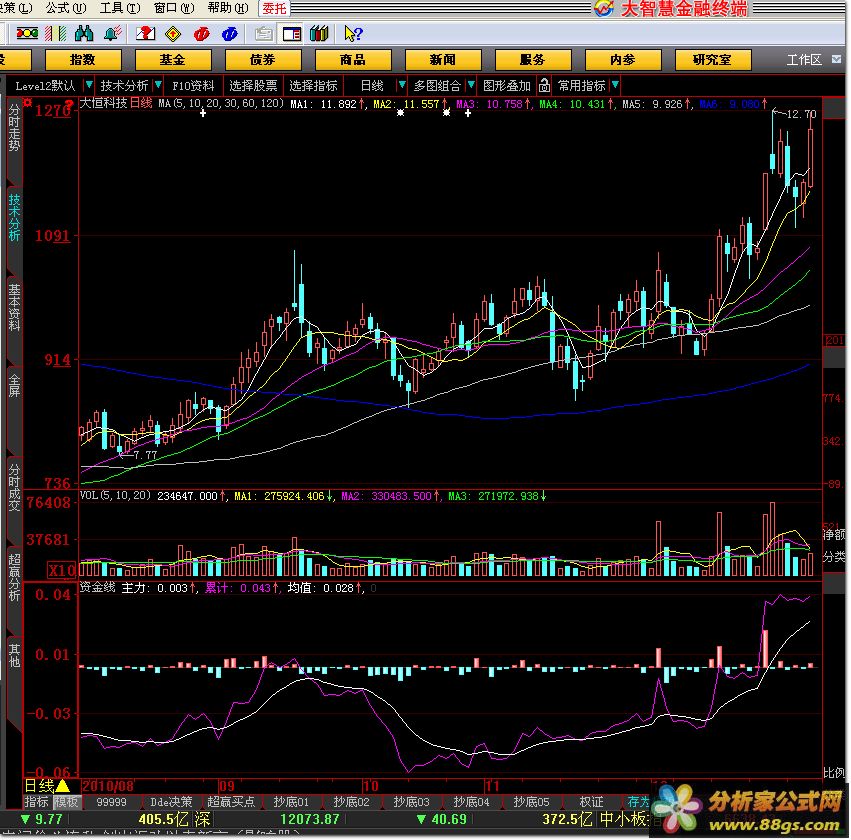Select the 99999 indicator tab
Viewport: 851px width, 840px height.
pos(111,801)
